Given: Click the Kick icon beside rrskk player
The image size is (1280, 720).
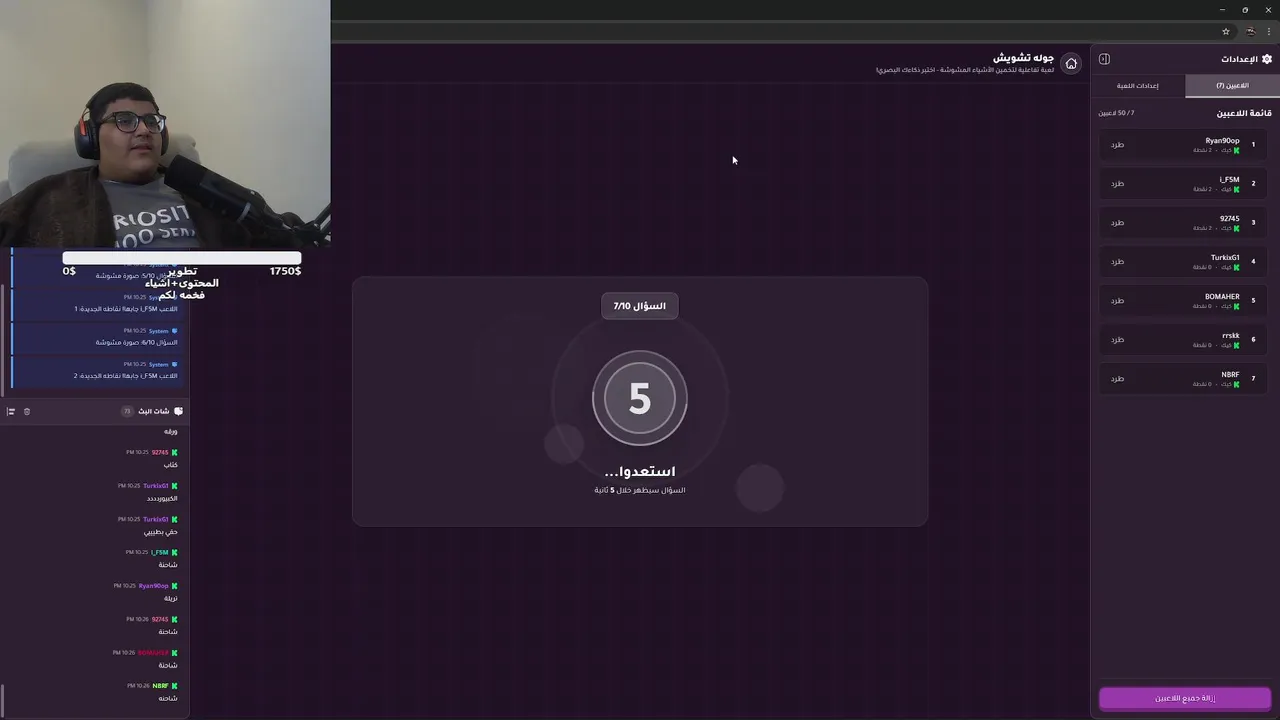Looking at the screenshot, I should click(x=1237, y=345).
